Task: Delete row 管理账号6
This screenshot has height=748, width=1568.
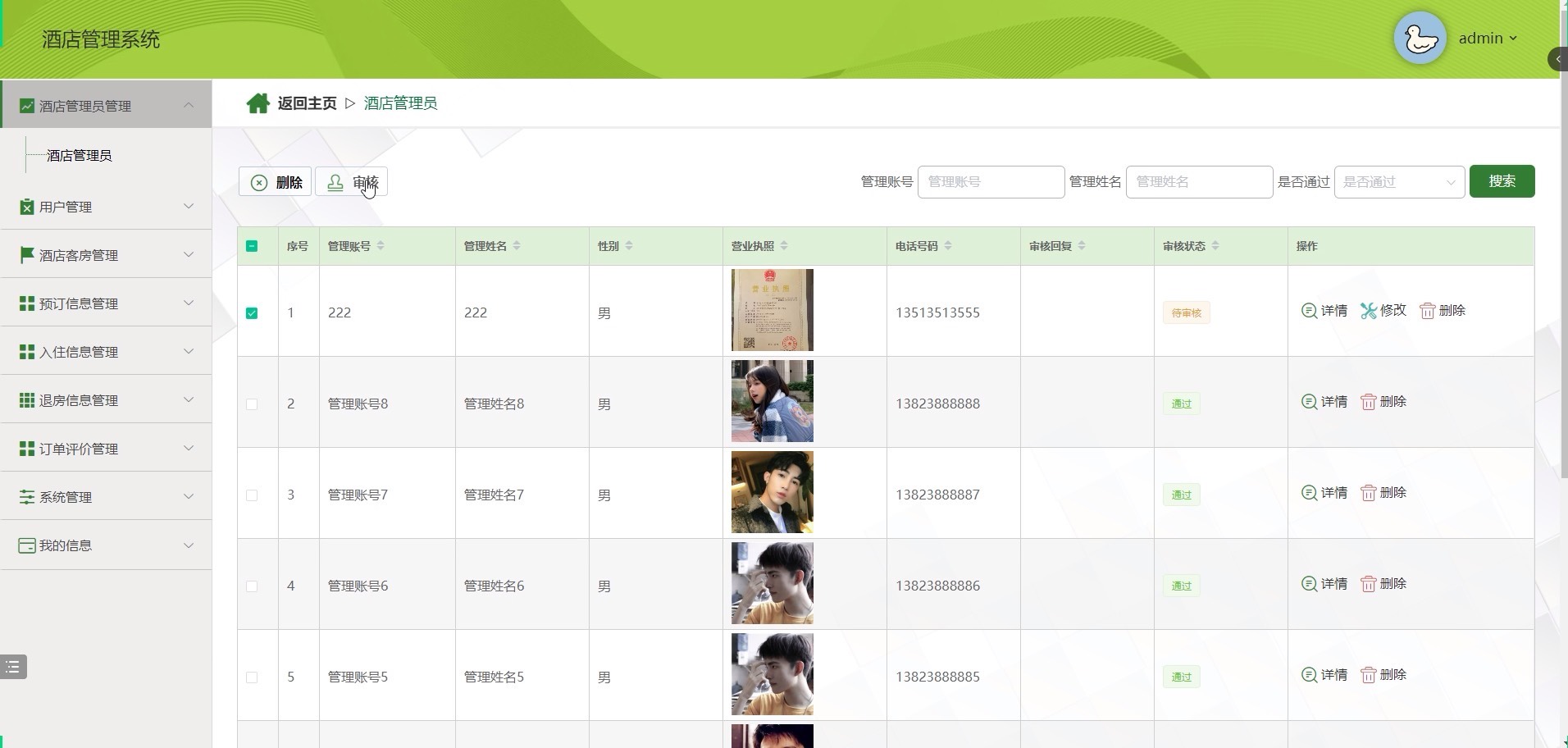Action: coord(1383,584)
